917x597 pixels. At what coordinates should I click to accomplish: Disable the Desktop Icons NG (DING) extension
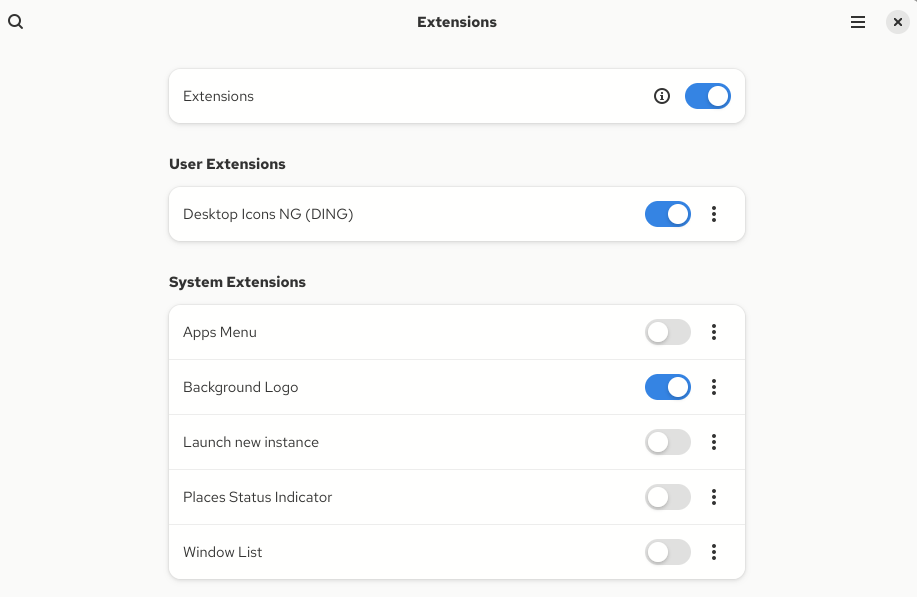pos(667,214)
